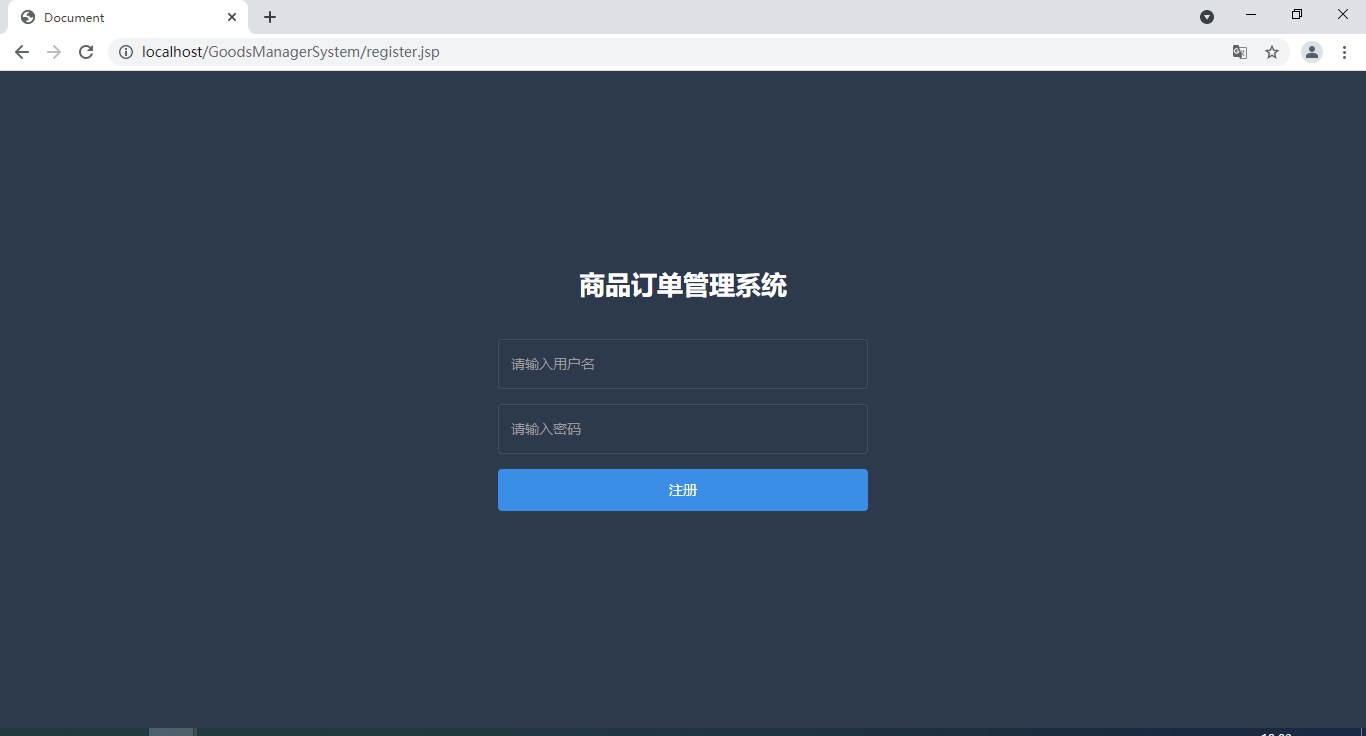Open the Chrome three-dot menu
The image size is (1366, 736).
pyautogui.click(x=1345, y=52)
